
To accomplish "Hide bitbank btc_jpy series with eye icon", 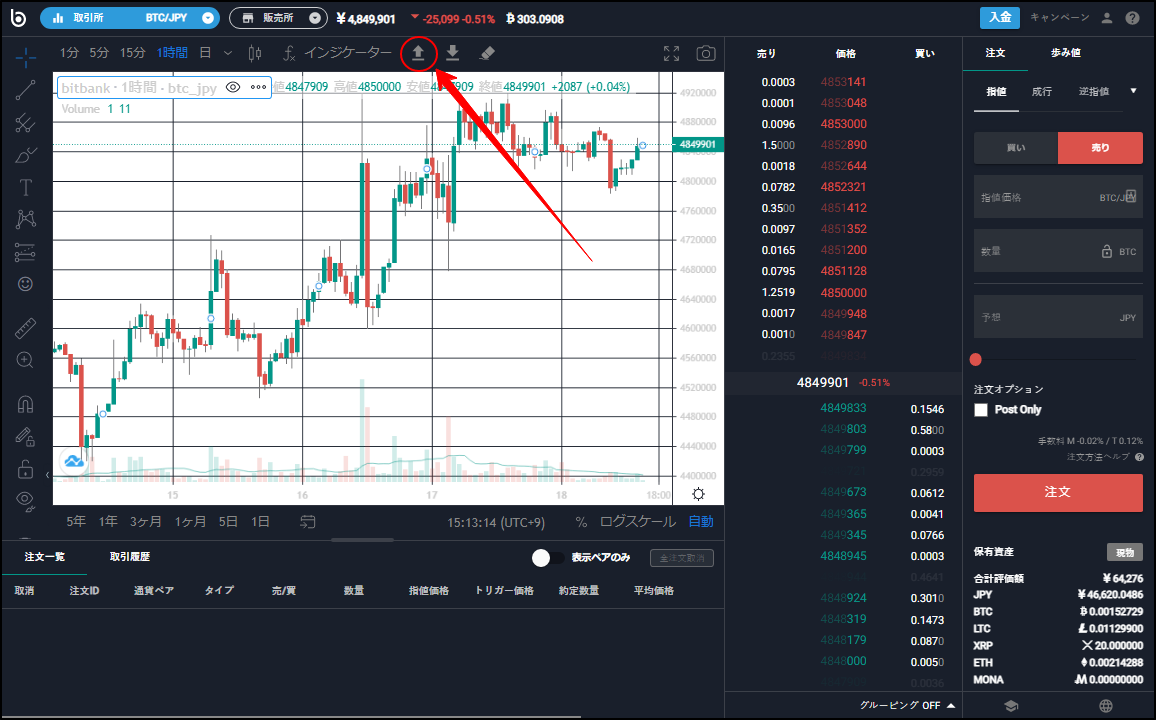I will coord(233,87).
